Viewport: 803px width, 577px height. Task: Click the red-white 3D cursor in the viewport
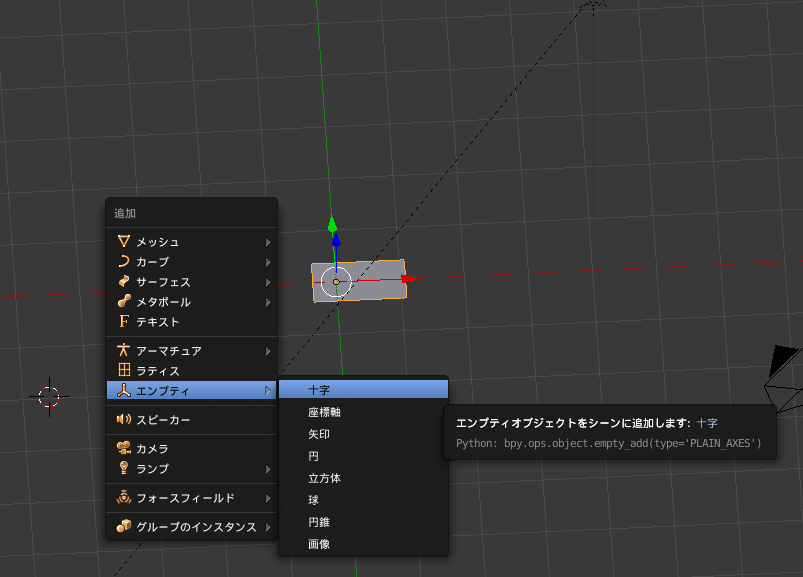coord(49,397)
